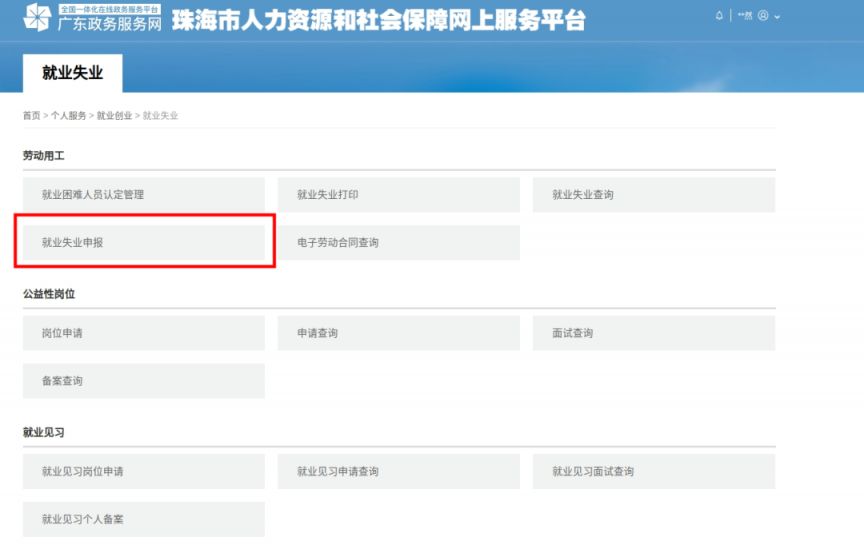Select the 就业失业 tab
The height and width of the screenshot is (549, 864).
tap(72, 73)
